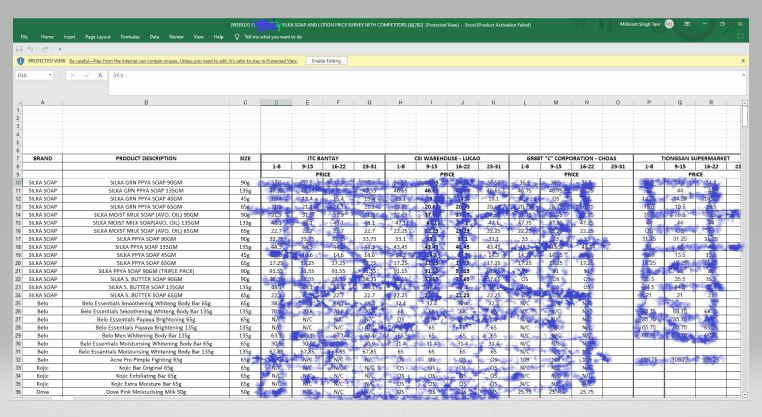The height and width of the screenshot is (417, 762).
Task: Select column O header
Action: (x=618, y=103)
